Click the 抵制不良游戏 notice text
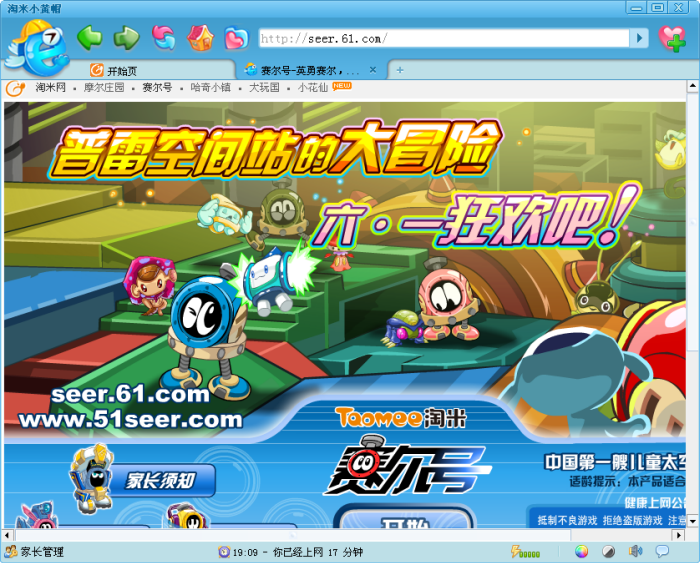The width and height of the screenshot is (700, 563). pyautogui.click(x=567, y=521)
